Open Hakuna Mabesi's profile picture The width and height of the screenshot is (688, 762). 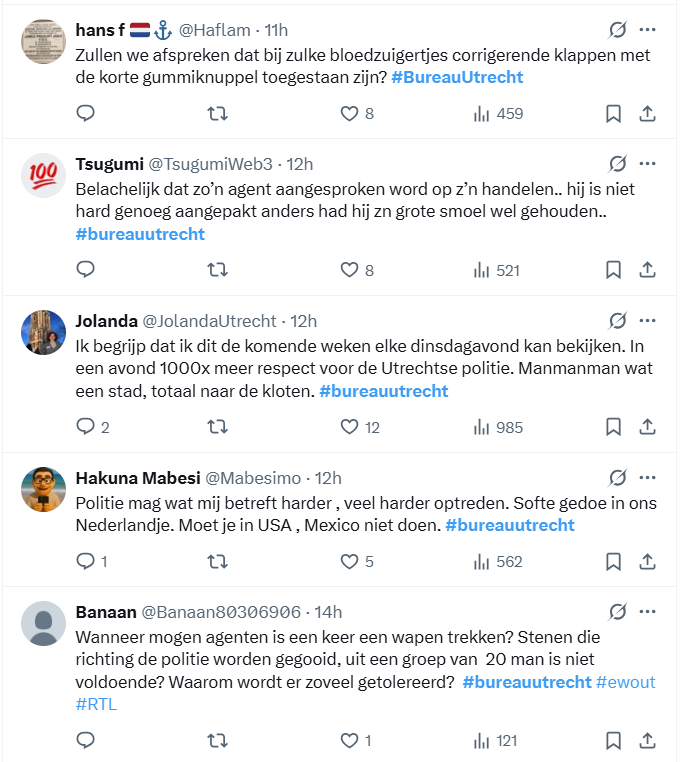tap(43, 487)
